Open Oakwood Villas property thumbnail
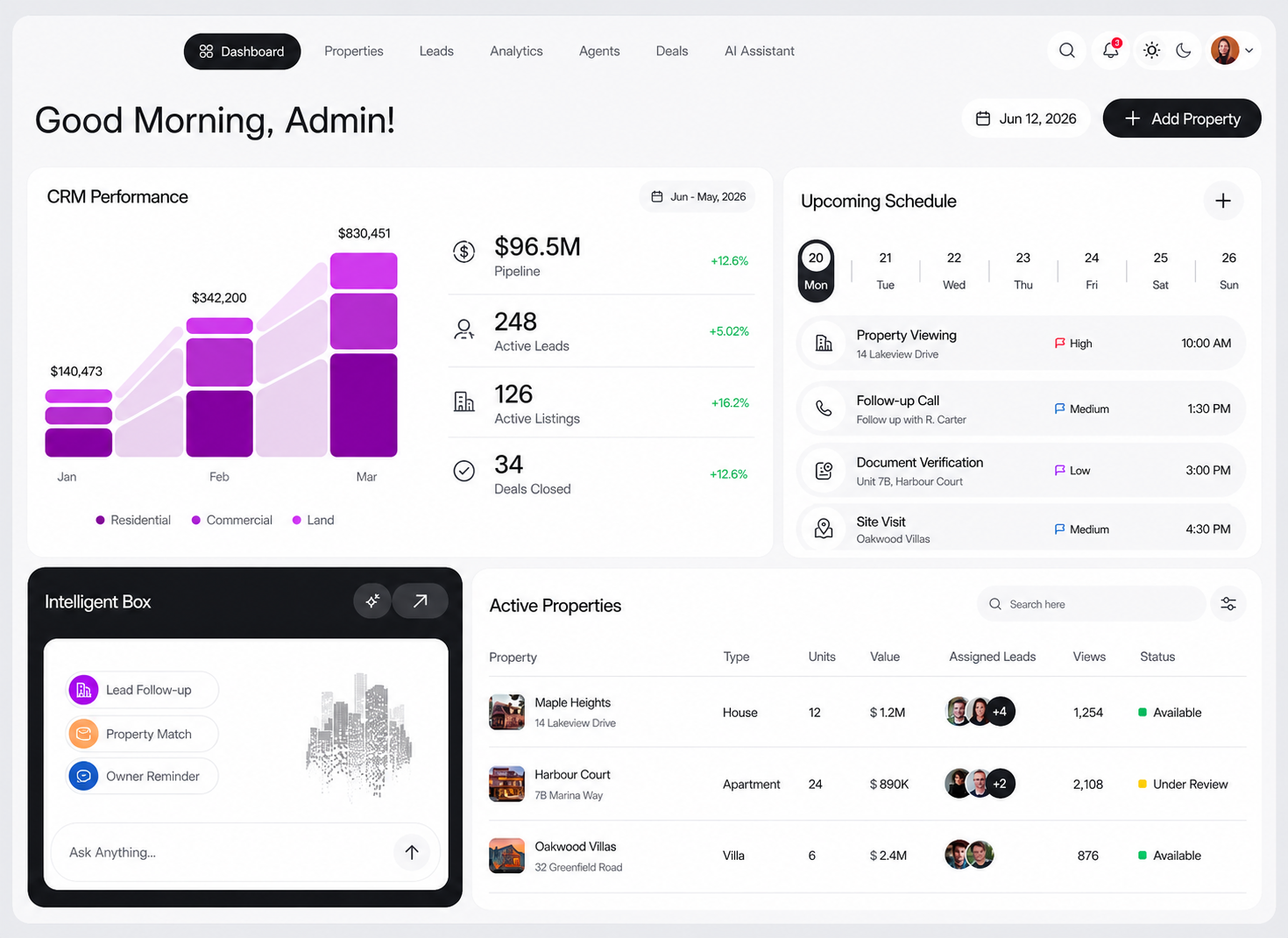 tap(506, 856)
